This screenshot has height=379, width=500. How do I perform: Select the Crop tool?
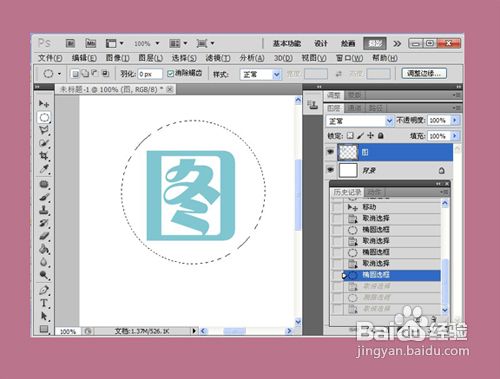click(x=44, y=156)
